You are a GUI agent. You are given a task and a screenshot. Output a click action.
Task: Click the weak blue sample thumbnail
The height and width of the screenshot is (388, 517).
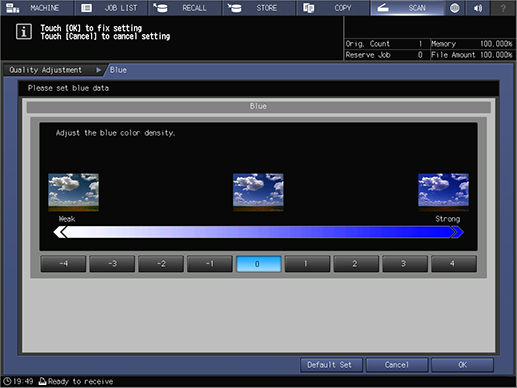tap(73, 192)
